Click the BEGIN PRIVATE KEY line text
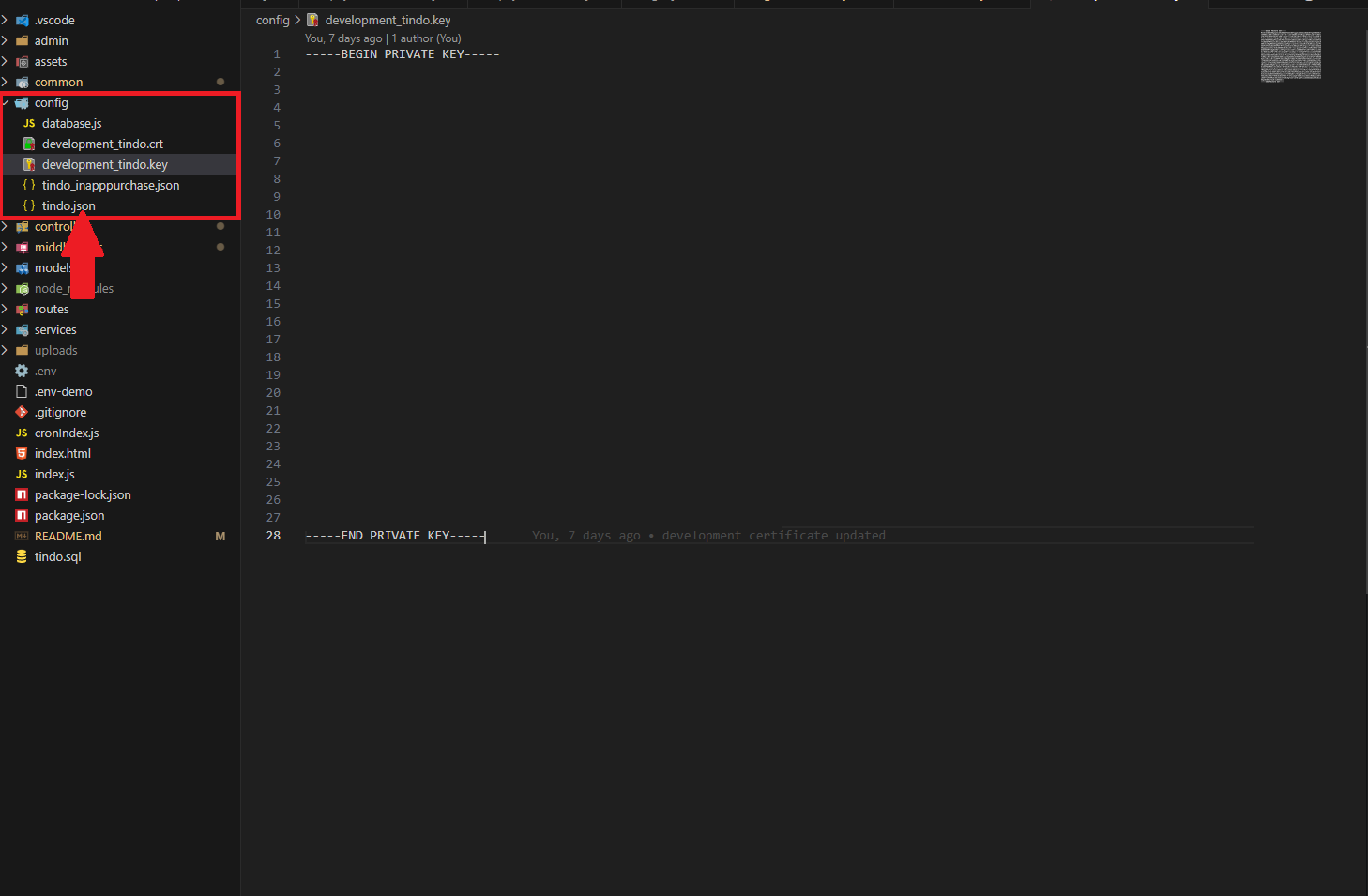This screenshot has width=1368, height=896. click(402, 54)
